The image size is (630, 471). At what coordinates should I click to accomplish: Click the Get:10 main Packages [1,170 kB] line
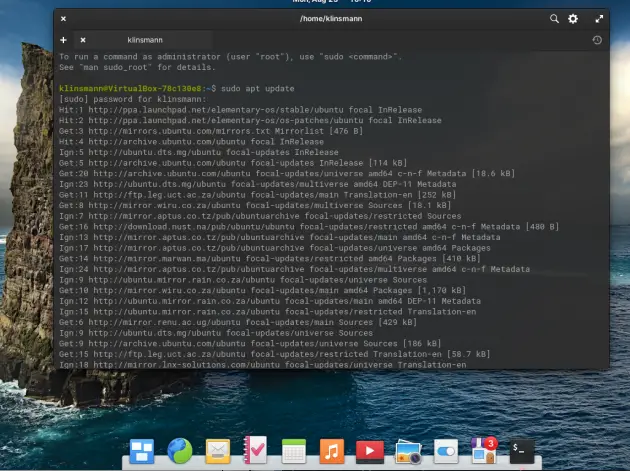pos(262,291)
